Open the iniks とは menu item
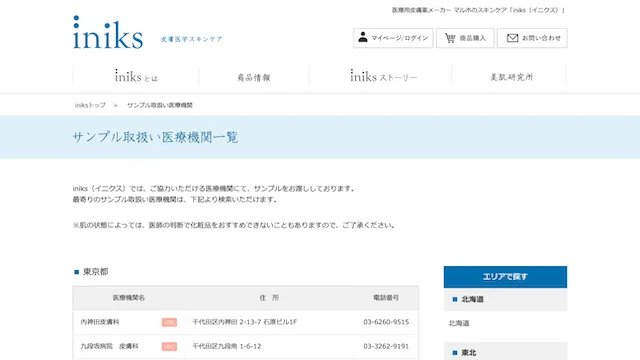This screenshot has width=640, height=360. 136,76
